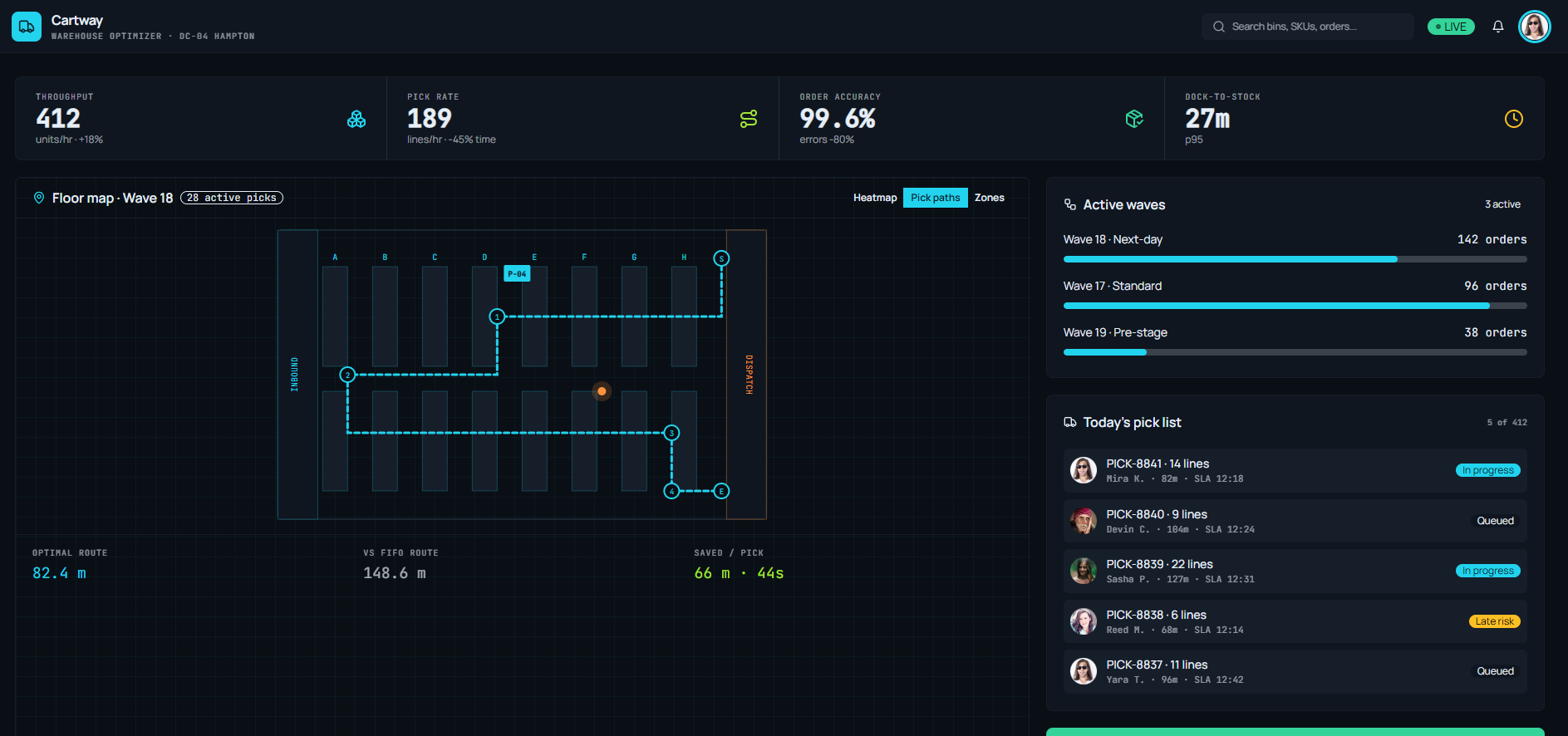The width and height of the screenshot is (1568, 736).
Task: Click the INBOUND dock zone
Action: pos(297,375)
